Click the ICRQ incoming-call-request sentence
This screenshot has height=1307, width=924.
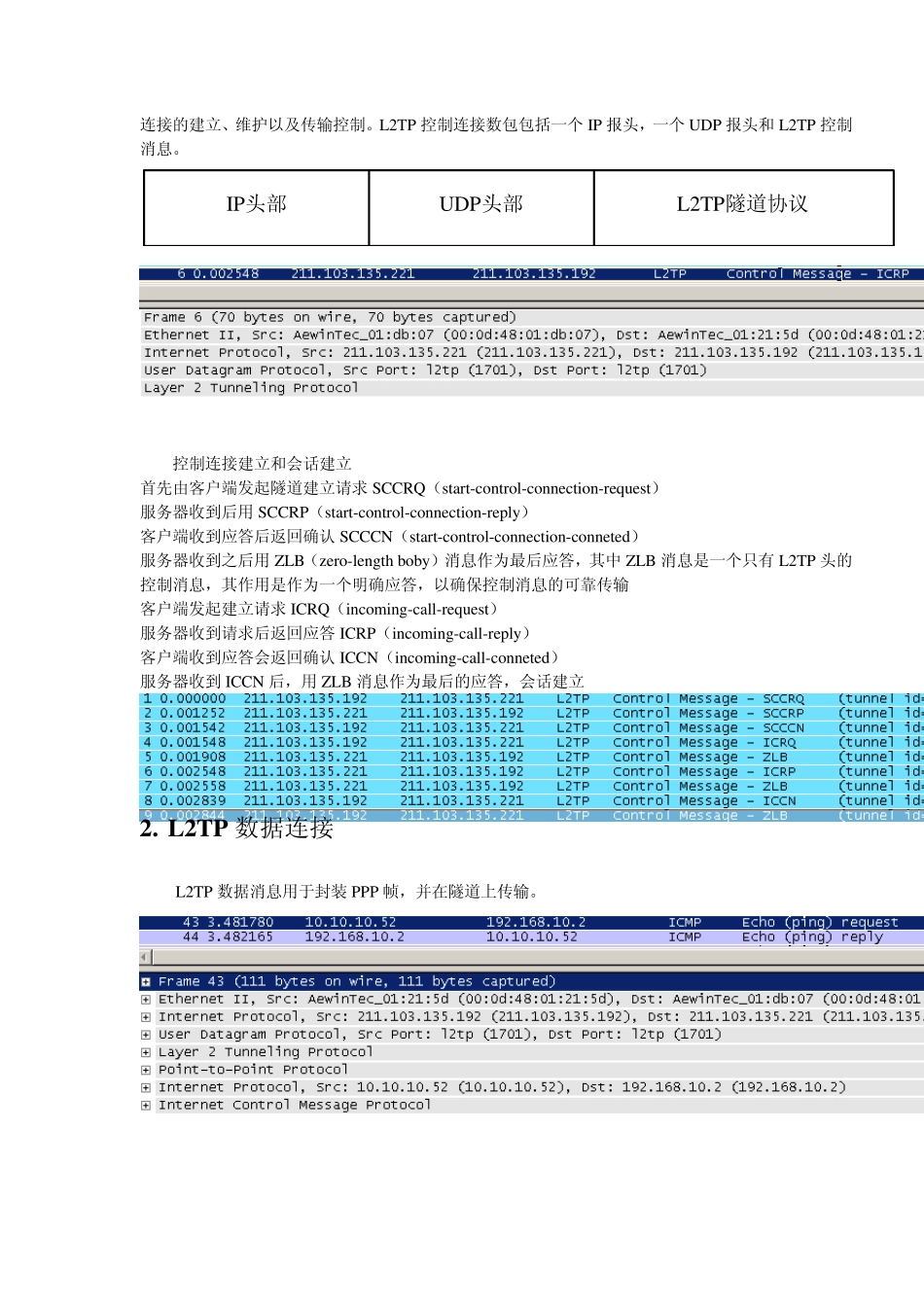pyautogui.click(x=322, y=609)
